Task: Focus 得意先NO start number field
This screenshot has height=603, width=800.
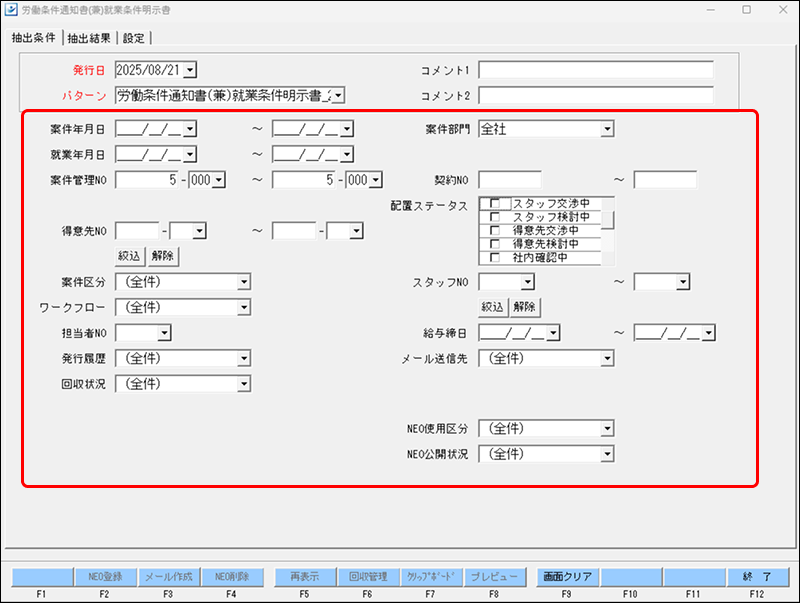Action: [x=138, y=231]
